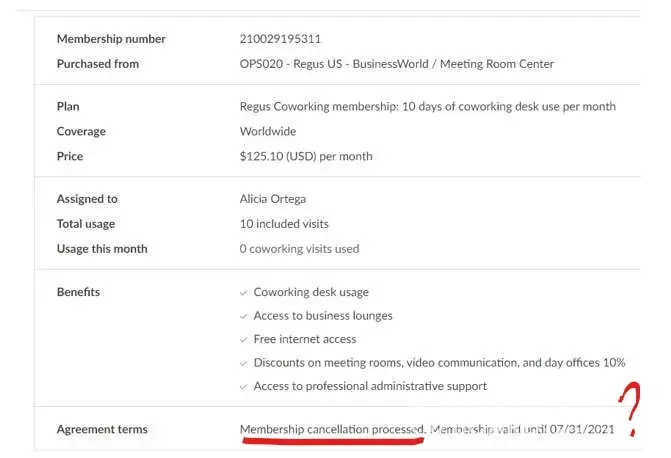
Task: Click the Benefits section label
Action: pyautogui.click(x=78, y=293)
